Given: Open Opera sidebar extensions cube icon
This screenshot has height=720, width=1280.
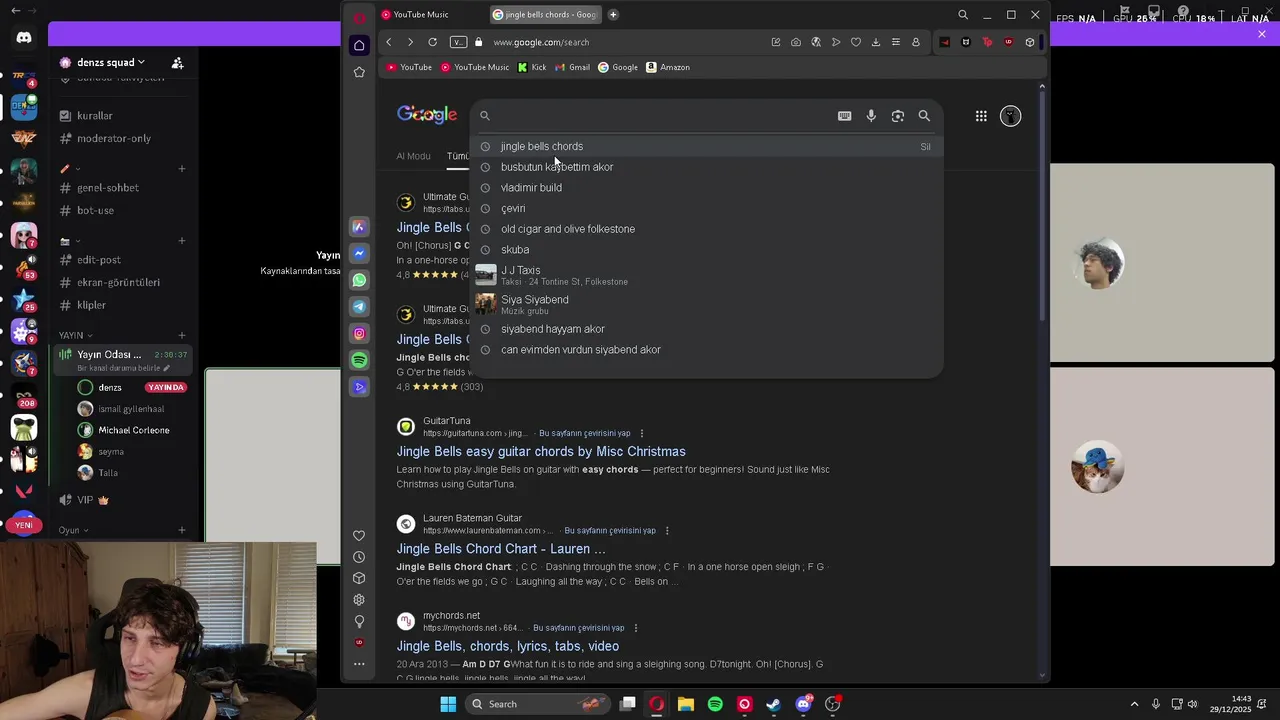Looking at the screenshot, I should (359, 578).
